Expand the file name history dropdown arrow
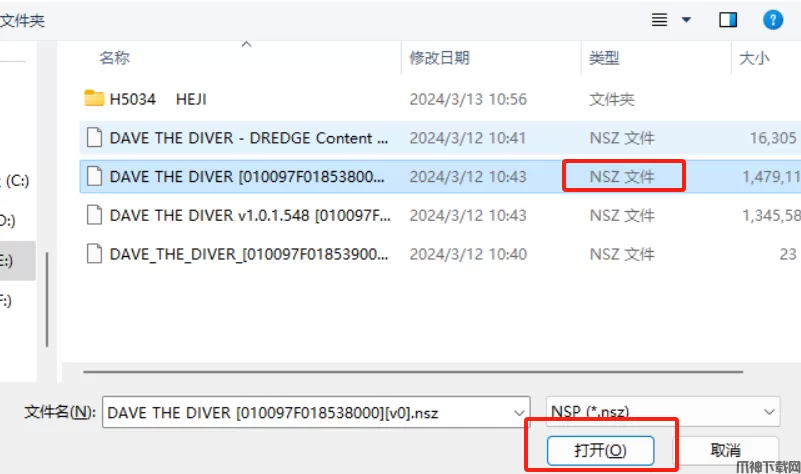 (519, 412)
